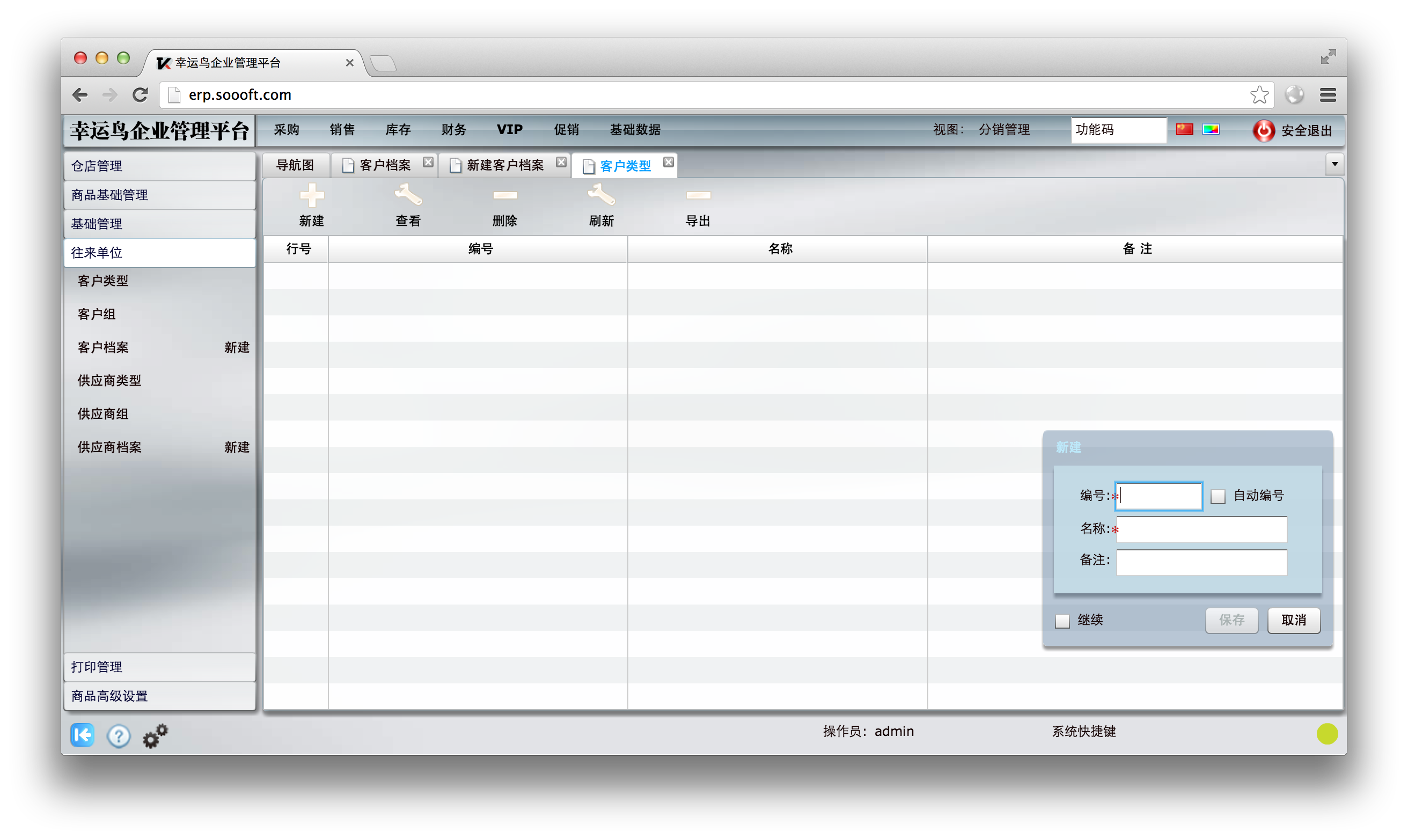Open the tab list dropdown arrow
This screenshot has height=840, width=1408.
(1334, 164)
